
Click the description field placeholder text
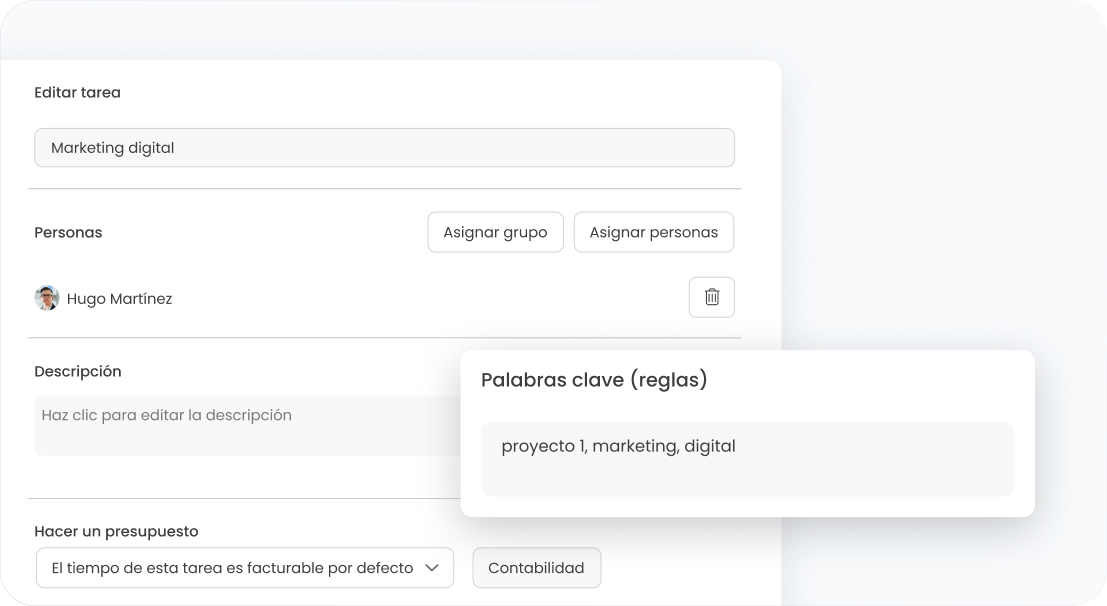[x=167, y=415]
